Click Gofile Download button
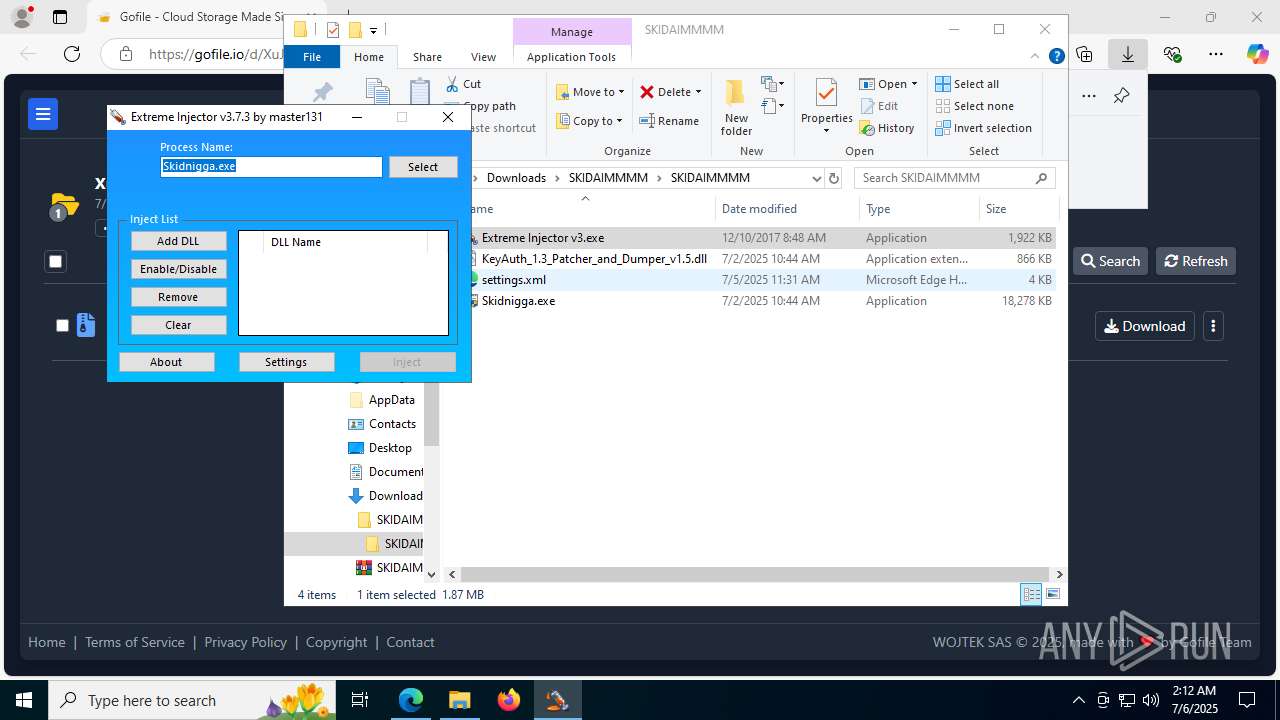Screen dimensions: 1280x720 (1145, 326)
